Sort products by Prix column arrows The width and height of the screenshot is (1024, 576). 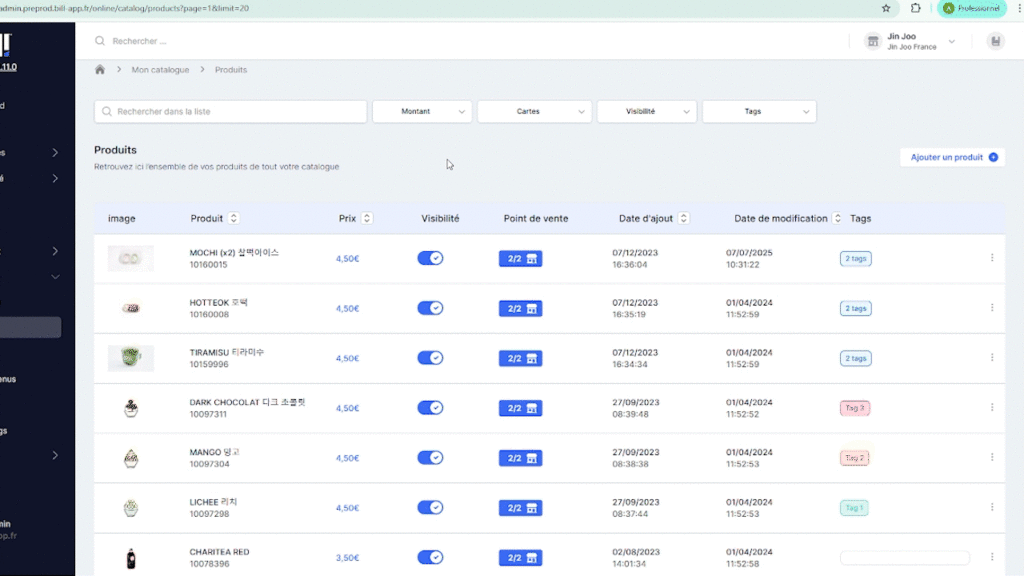(367, 218)
